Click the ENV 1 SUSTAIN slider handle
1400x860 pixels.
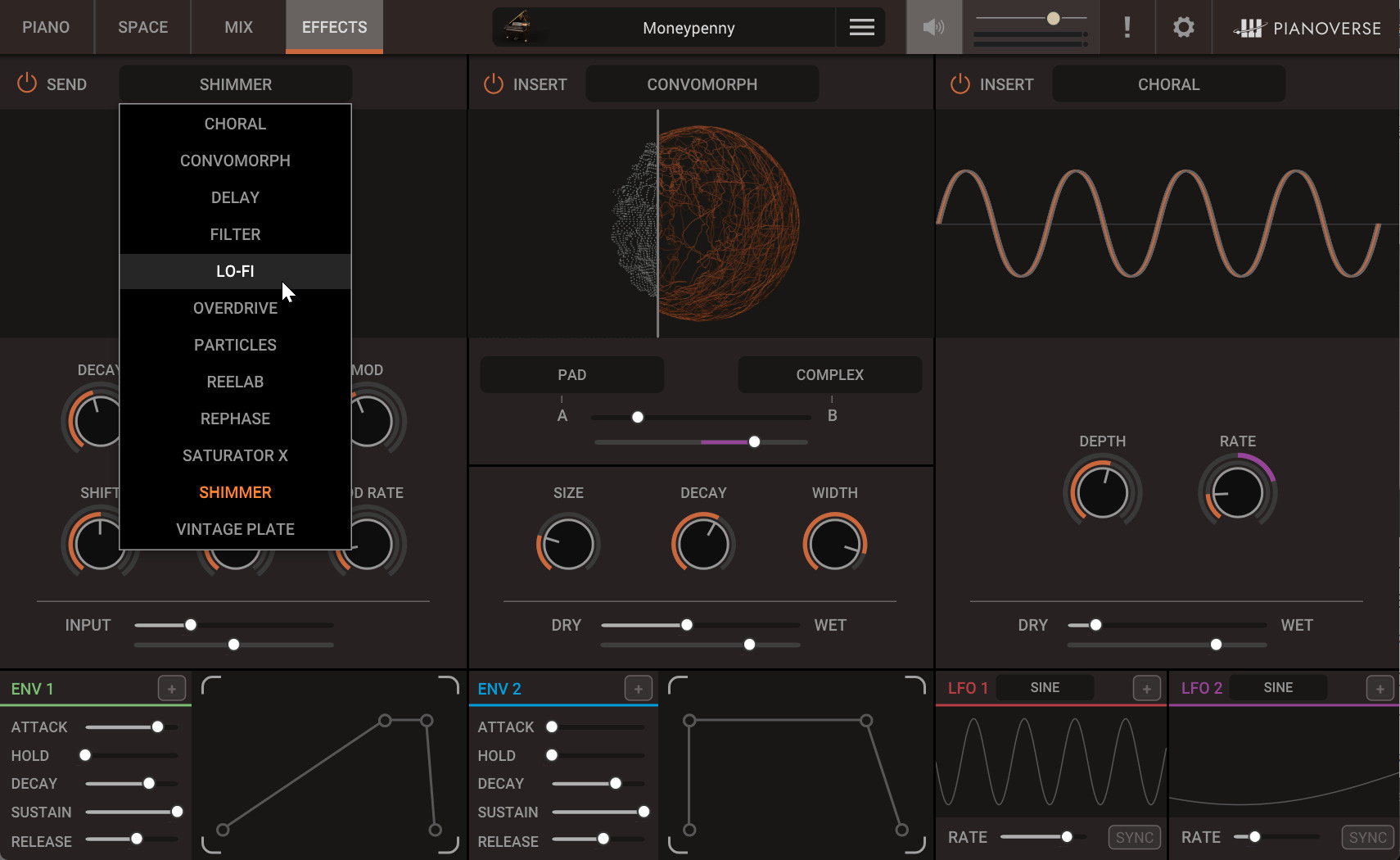(177, 812)
